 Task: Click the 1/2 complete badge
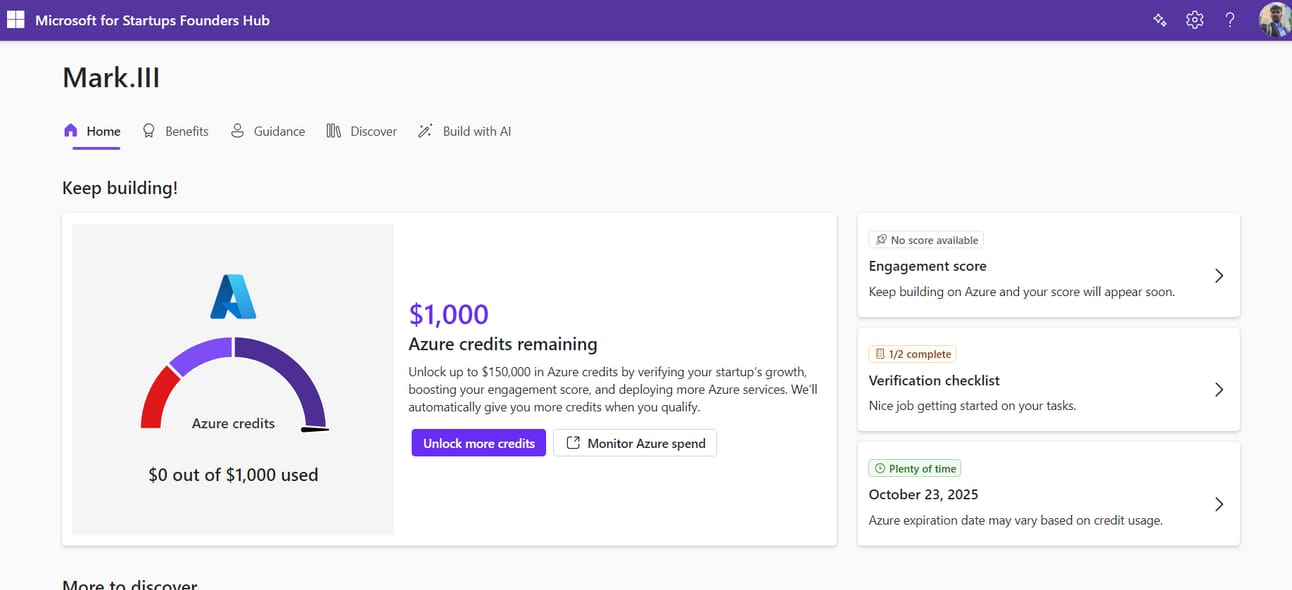click(x=913, y=354)
